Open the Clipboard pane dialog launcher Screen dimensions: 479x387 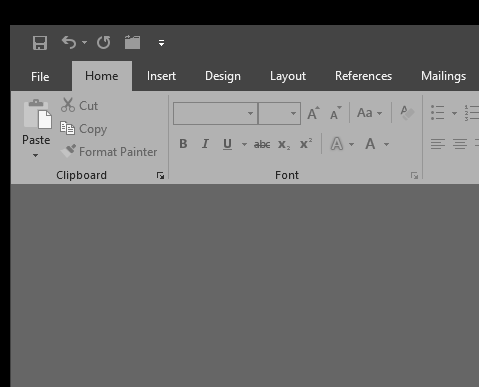pos(160,176)
